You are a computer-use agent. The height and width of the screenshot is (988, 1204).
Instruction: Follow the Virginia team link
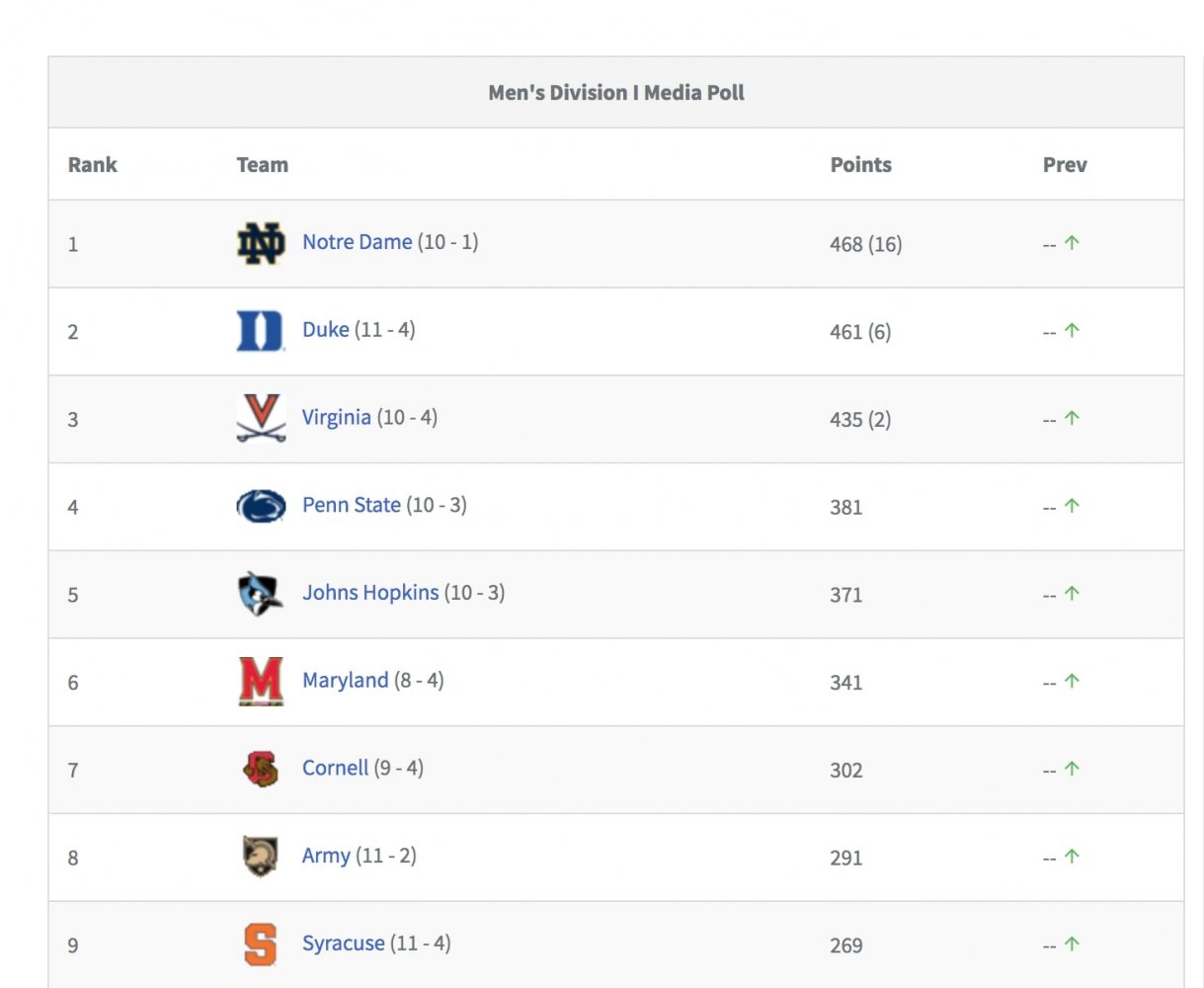tap(336, 417)
